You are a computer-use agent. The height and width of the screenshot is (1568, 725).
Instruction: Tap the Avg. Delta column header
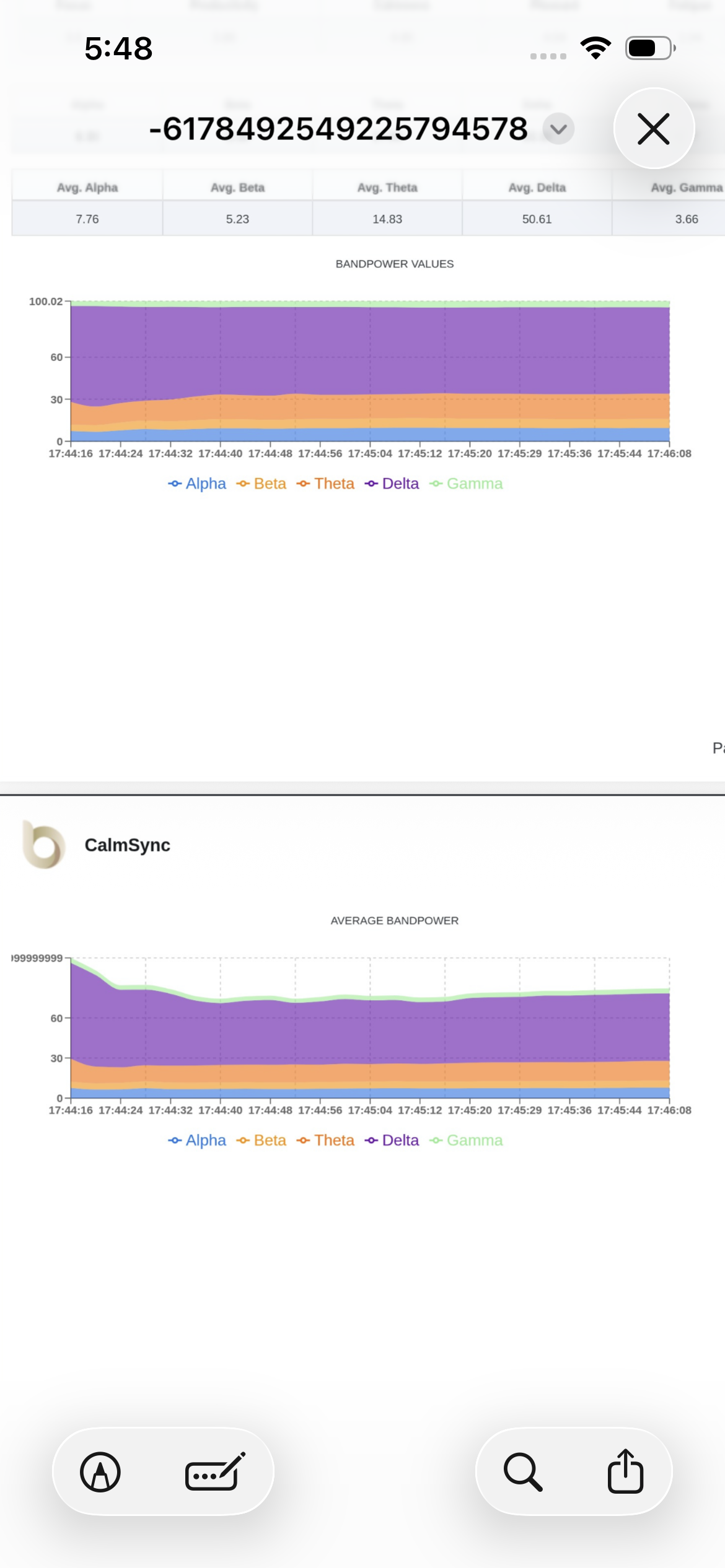(537, 188)
